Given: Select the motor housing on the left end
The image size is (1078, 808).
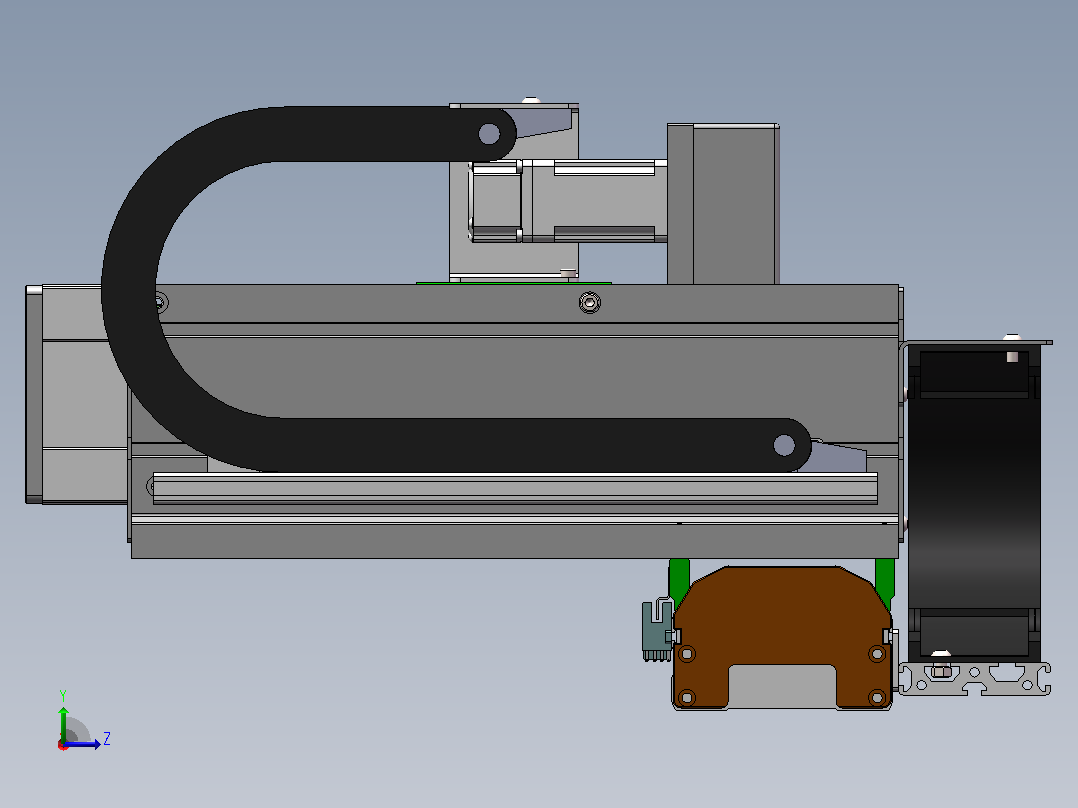Looking at the screenshot, I should pos(77,394).
